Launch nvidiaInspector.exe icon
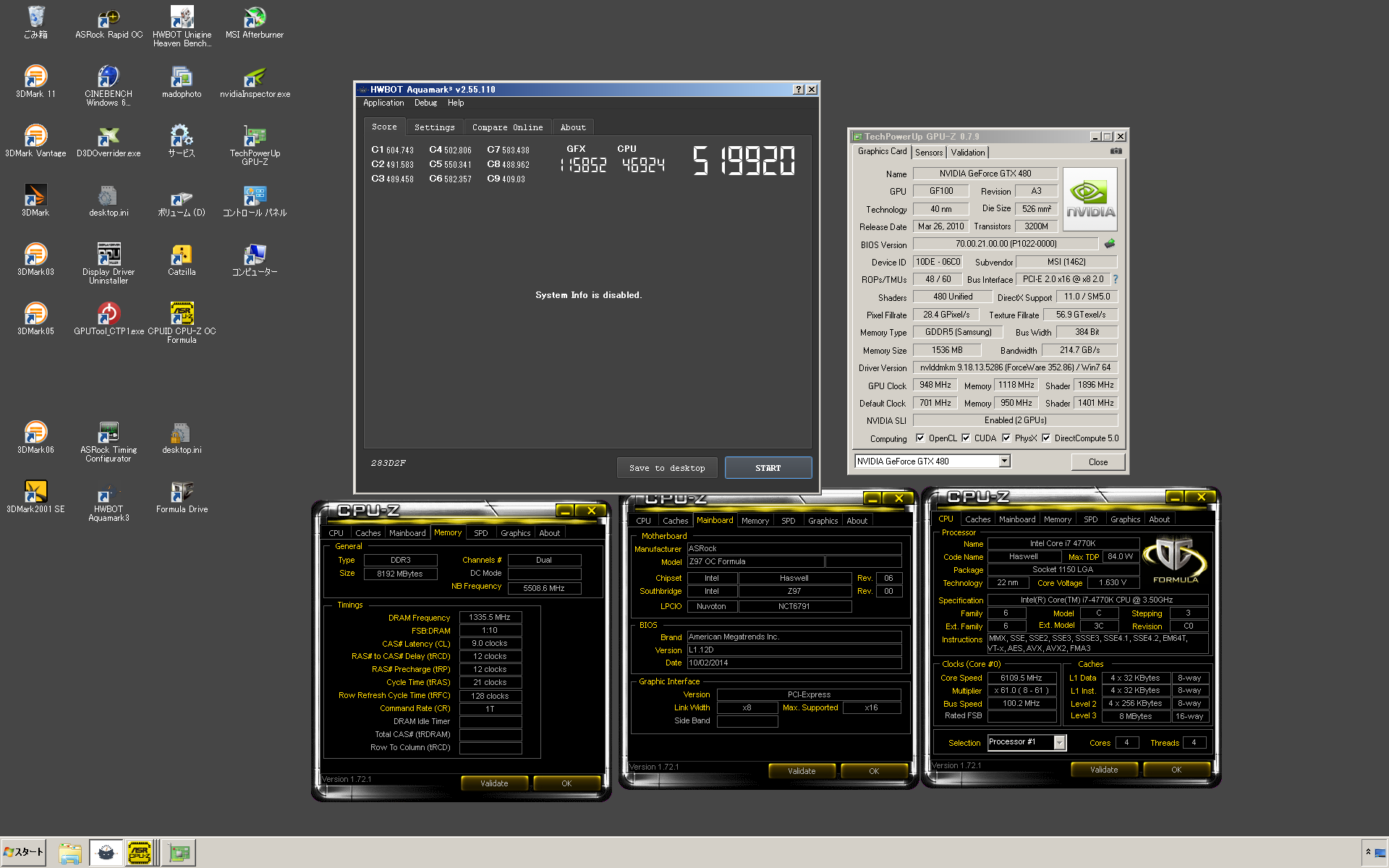 (255, 81)
